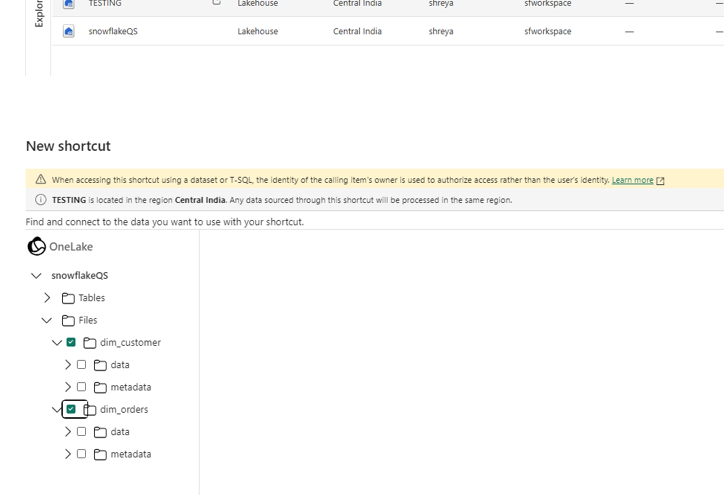Collapse the Files folder chevron

coord(47,320)
